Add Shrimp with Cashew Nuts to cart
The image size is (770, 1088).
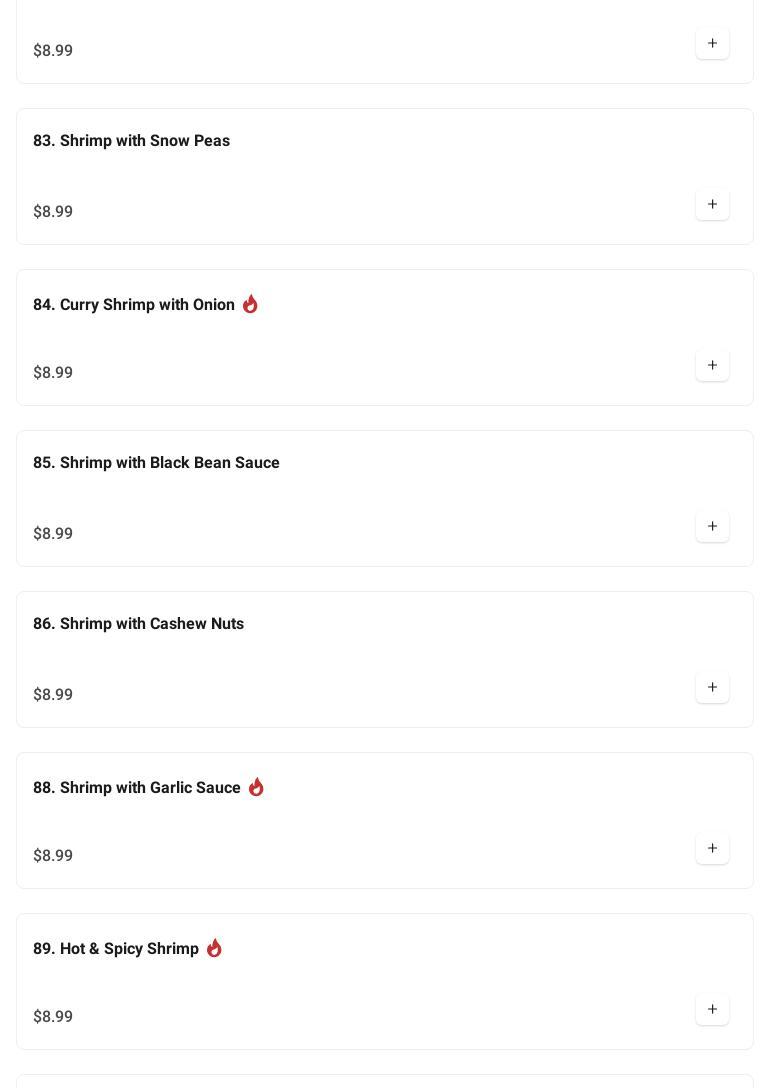tap(712, 688)
